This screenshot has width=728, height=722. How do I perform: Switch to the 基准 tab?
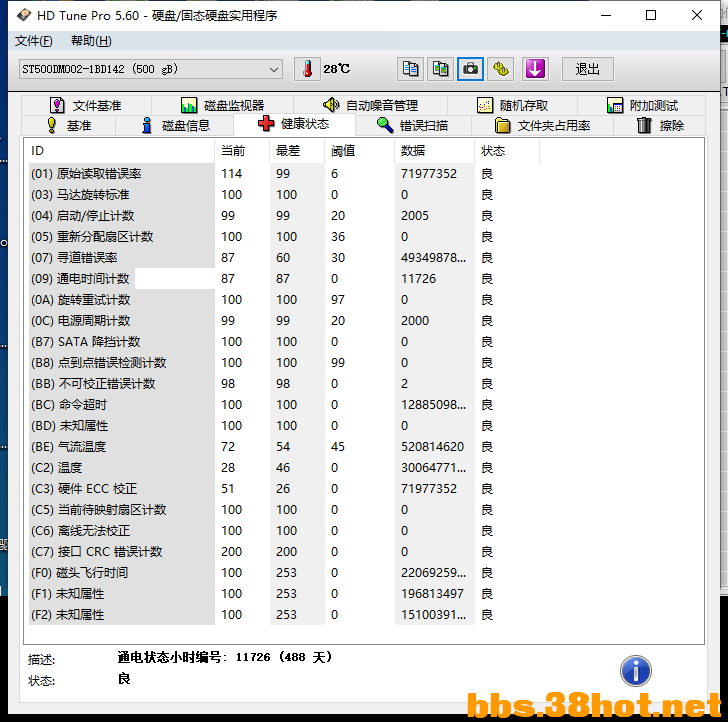[x=69, y=125]
